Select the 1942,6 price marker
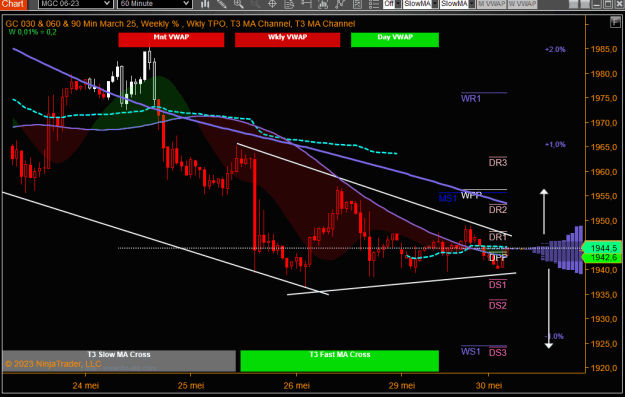Screen dimensions: 625x397 603,257
